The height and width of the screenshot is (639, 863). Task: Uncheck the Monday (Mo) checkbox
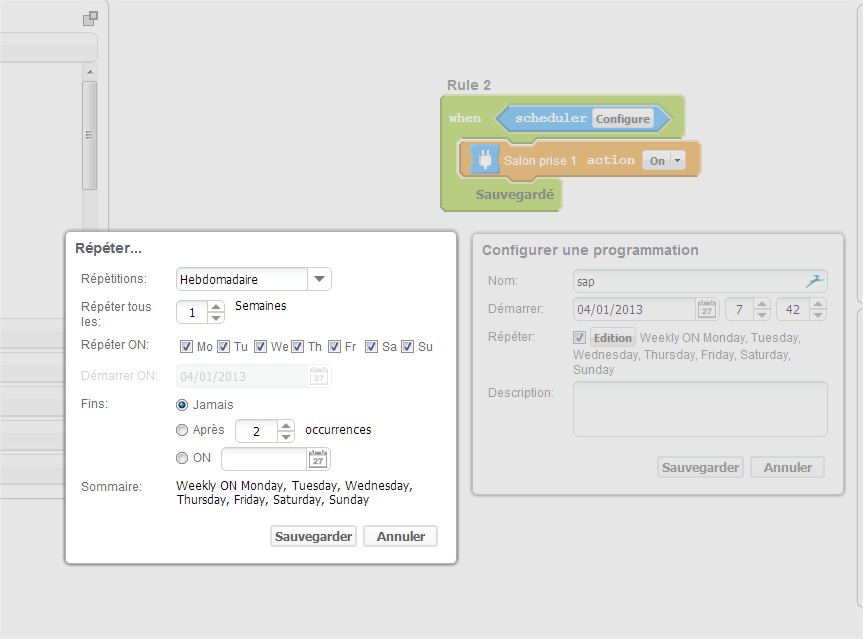[187, 347]
